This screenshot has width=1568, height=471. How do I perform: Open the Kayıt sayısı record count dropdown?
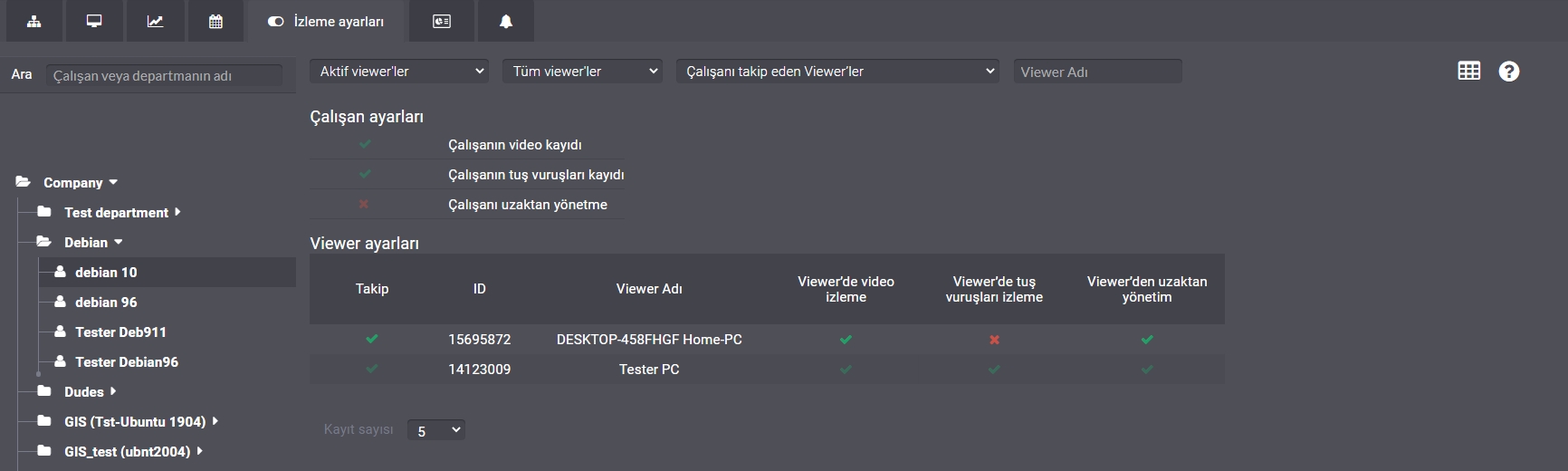point(436,430)
